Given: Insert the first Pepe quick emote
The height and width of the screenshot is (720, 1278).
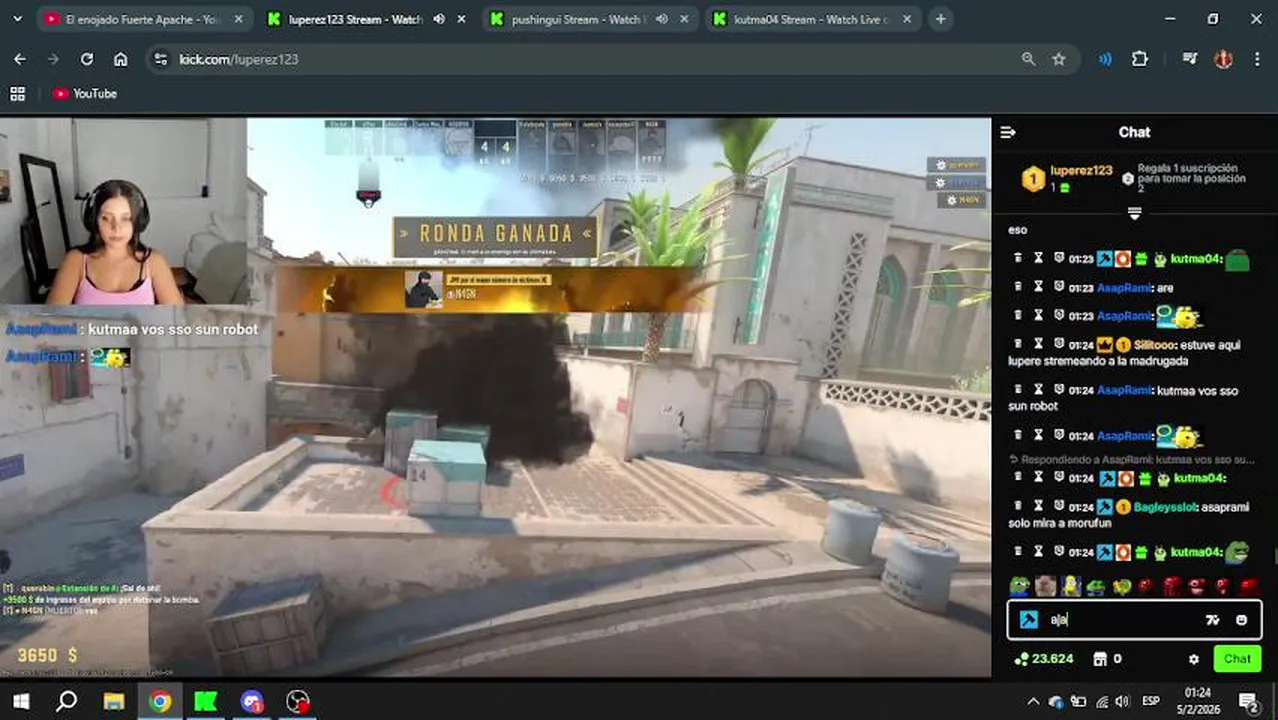Looking at the screenshot, I should tap(1019, 586).
